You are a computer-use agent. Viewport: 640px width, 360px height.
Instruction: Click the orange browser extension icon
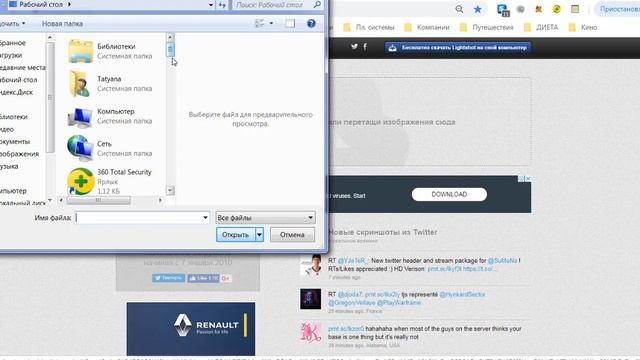[538, 9]
